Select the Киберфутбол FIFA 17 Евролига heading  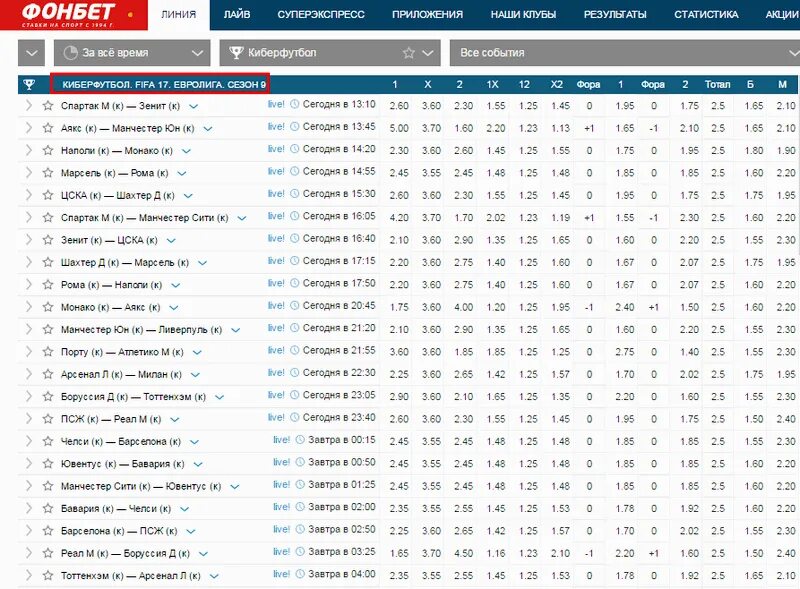pos(164,85)
